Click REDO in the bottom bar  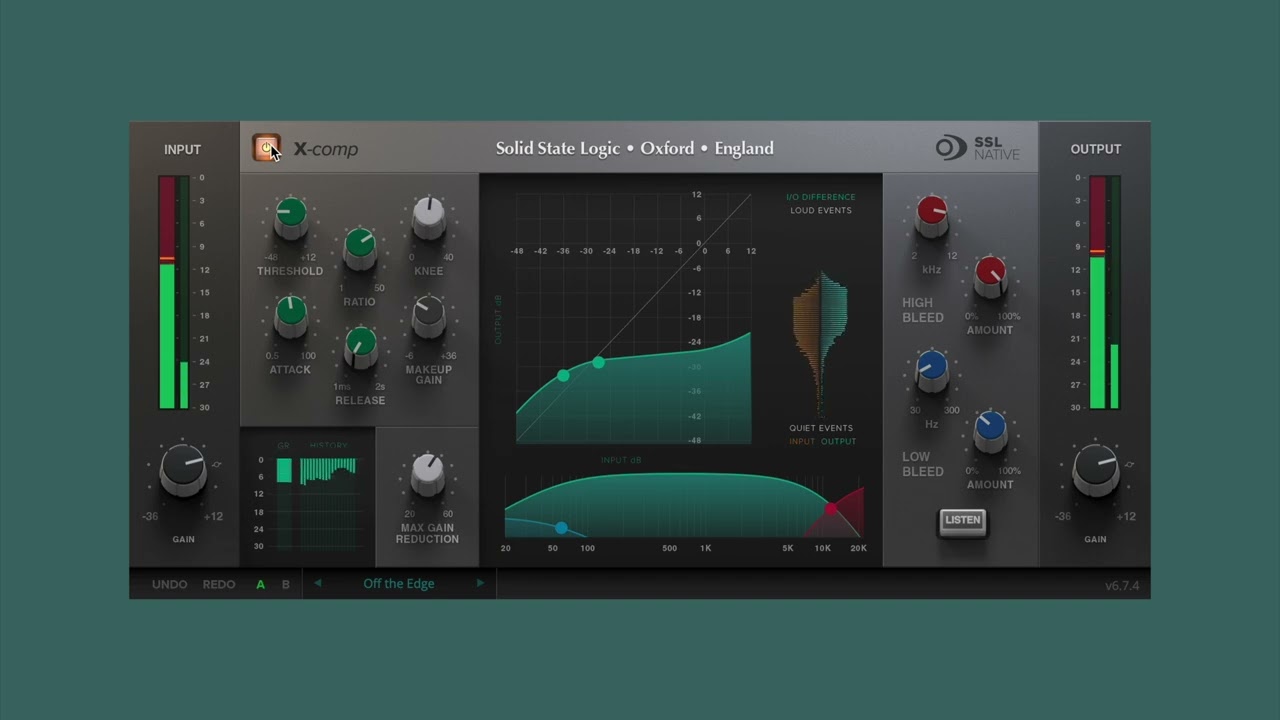(x=219, y=584)
